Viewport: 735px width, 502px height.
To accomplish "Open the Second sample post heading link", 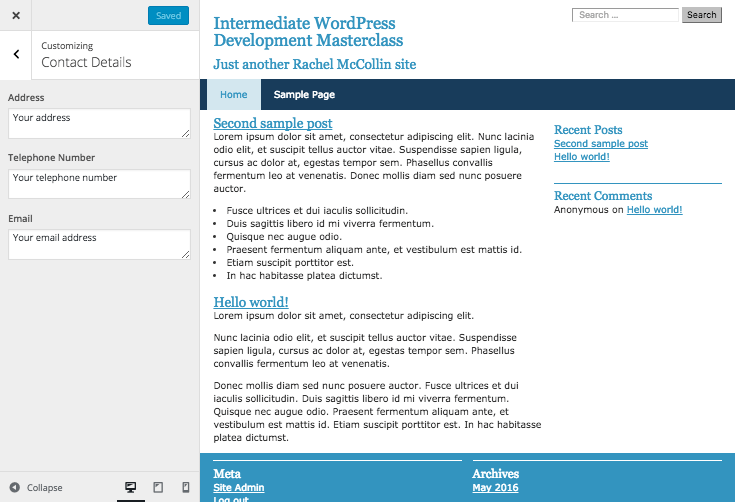I will 273,123.
